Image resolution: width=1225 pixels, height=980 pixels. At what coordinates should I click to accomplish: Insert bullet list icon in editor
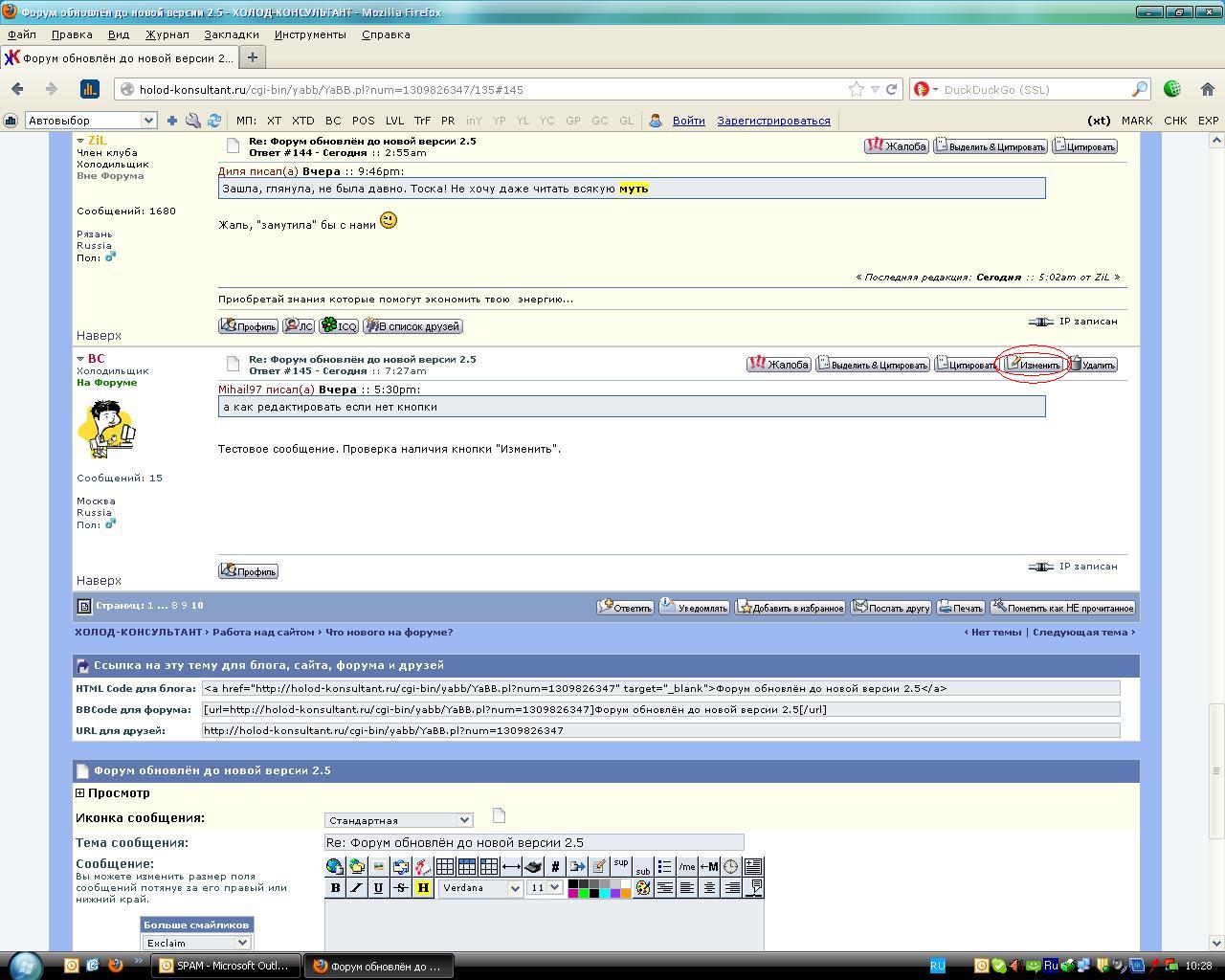point(664,866)
